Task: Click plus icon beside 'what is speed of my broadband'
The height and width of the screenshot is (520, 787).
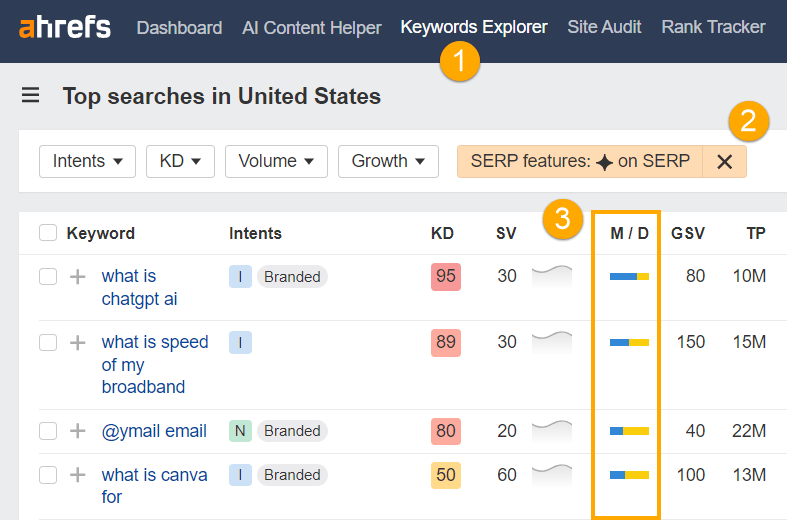Action: (x=78, y=343)
